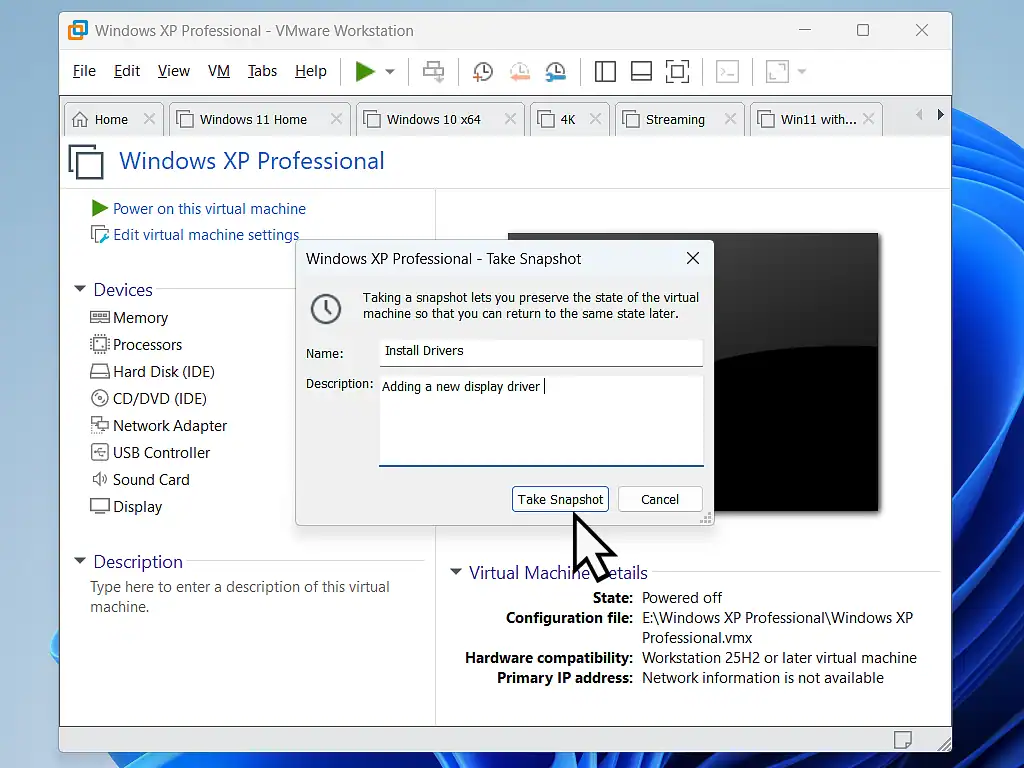Open the Edit menu
1024x768 pixels.
click(127, 71)
